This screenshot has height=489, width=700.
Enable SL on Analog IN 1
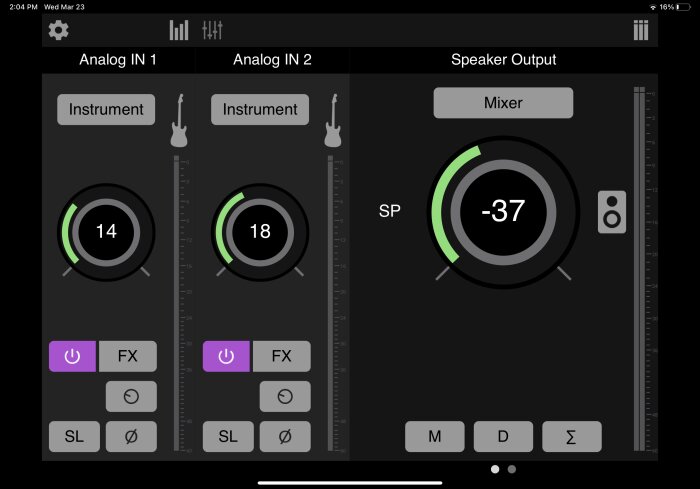74,436
